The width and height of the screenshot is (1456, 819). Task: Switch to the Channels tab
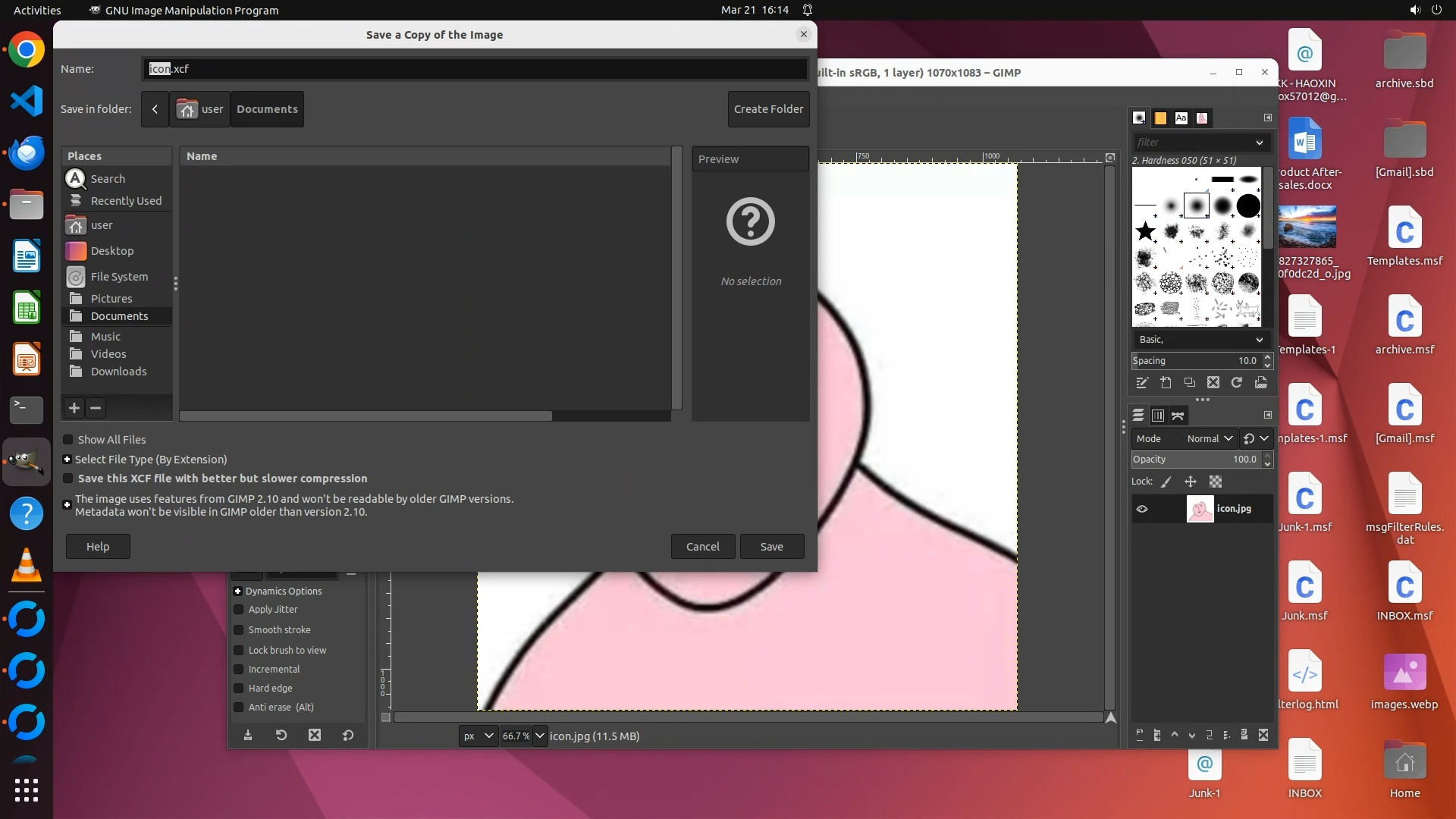(1158, 416)
